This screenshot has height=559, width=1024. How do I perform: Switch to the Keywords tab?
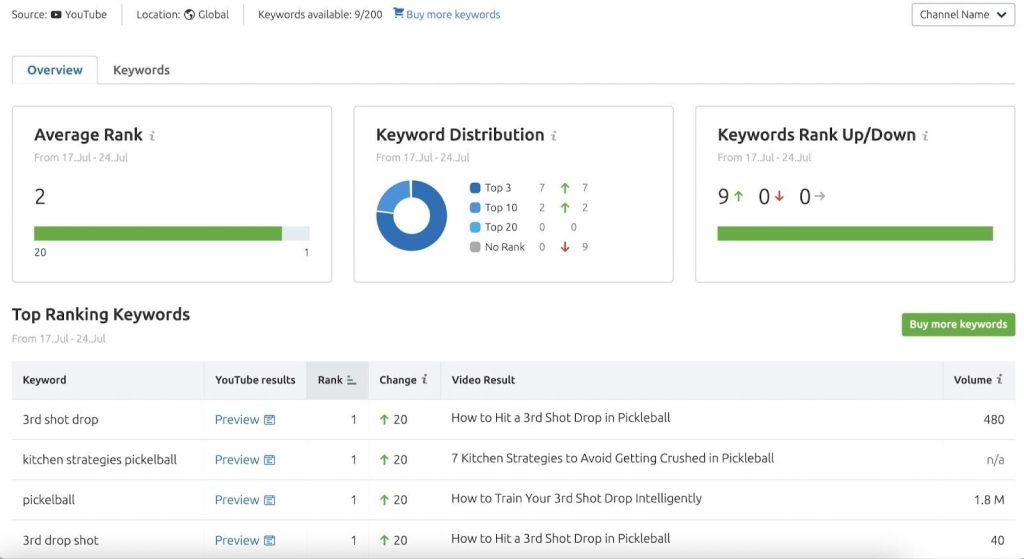[141, 70]
